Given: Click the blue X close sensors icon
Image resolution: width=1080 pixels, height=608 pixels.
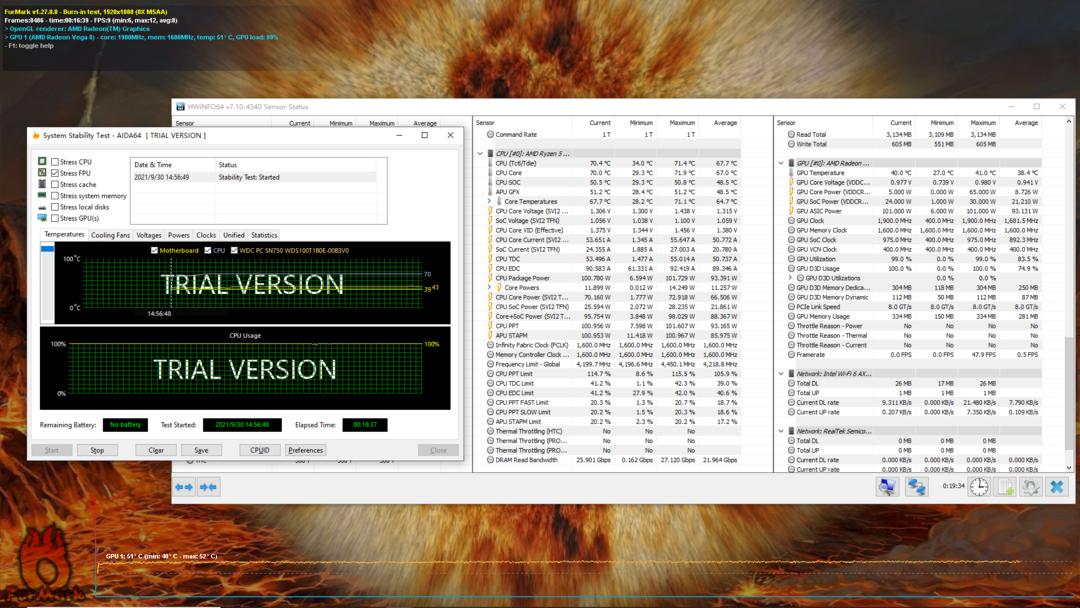Looking at the screenshot, I should tap(1056, 487).
